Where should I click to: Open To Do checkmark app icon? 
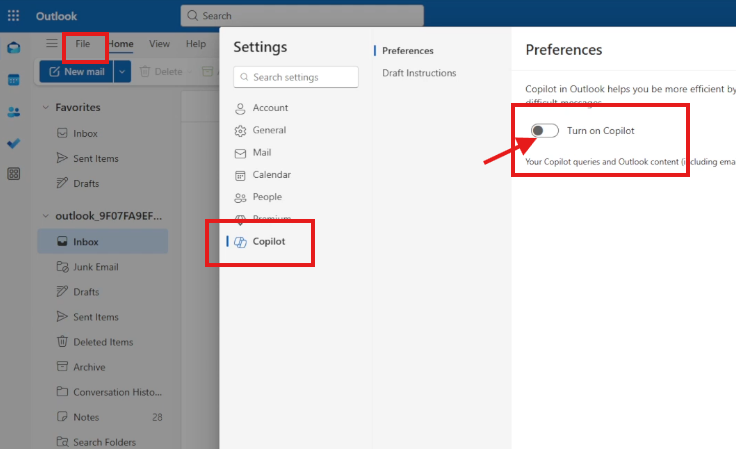coord(14,143)
